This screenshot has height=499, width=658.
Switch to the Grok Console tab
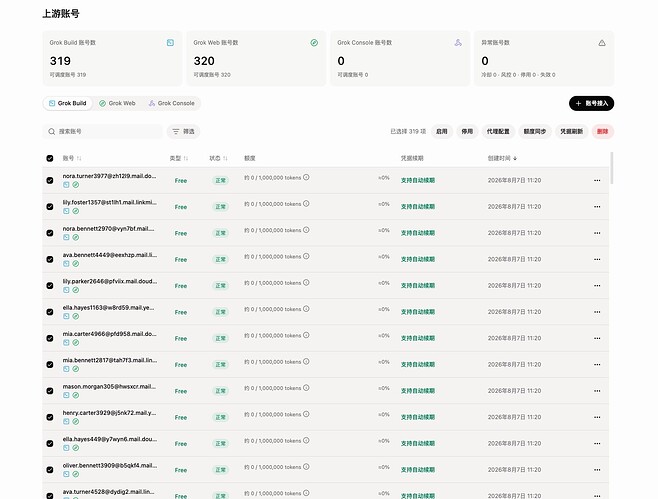point(172,103)
